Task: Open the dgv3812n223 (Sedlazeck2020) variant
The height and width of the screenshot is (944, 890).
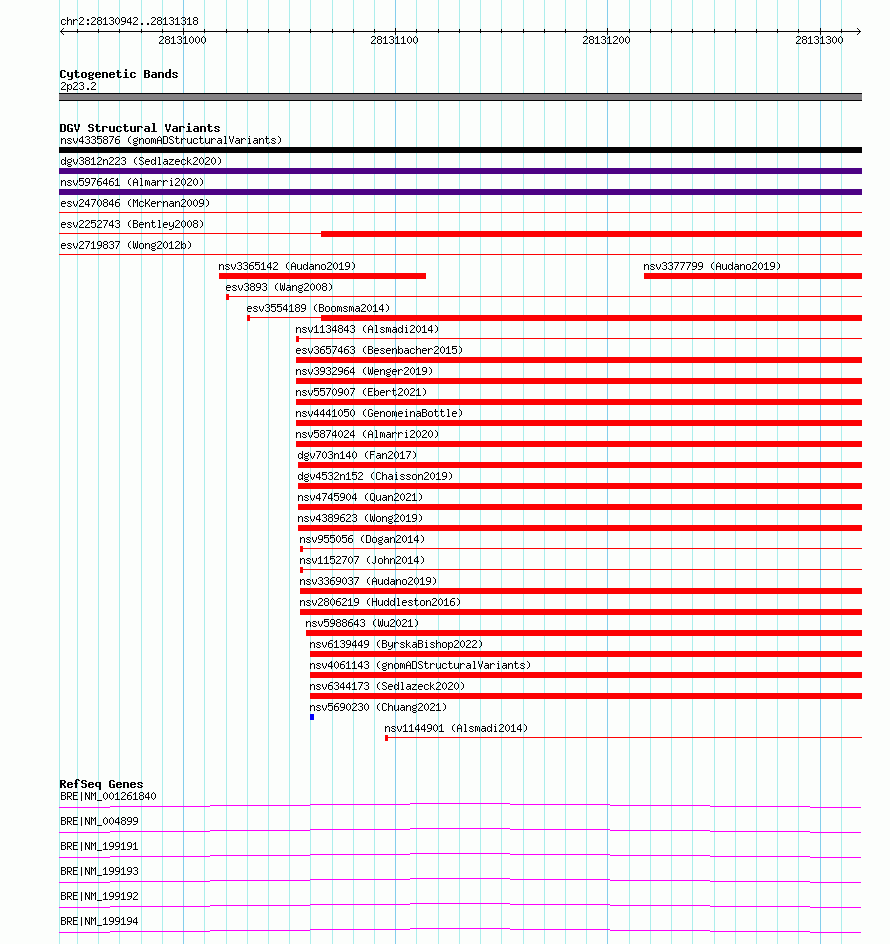Action: click(x=141, y=161)
